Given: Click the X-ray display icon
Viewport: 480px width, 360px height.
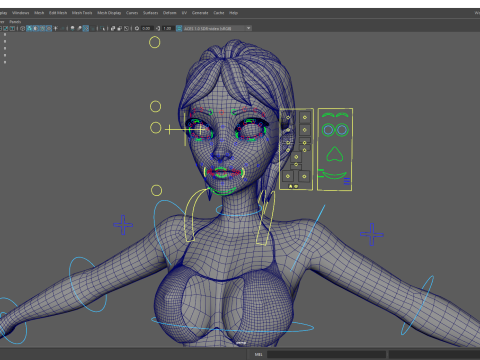Looking at the screenshot, I should [x=113, y=28].
